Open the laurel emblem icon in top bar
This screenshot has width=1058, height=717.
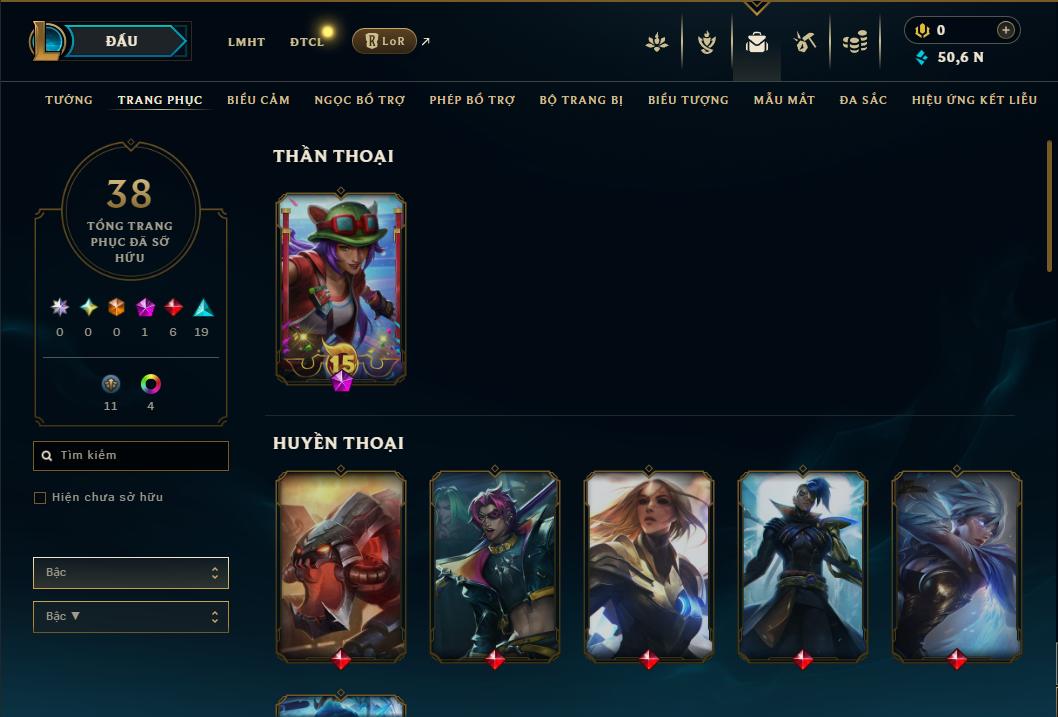click(x=706, y=42)
